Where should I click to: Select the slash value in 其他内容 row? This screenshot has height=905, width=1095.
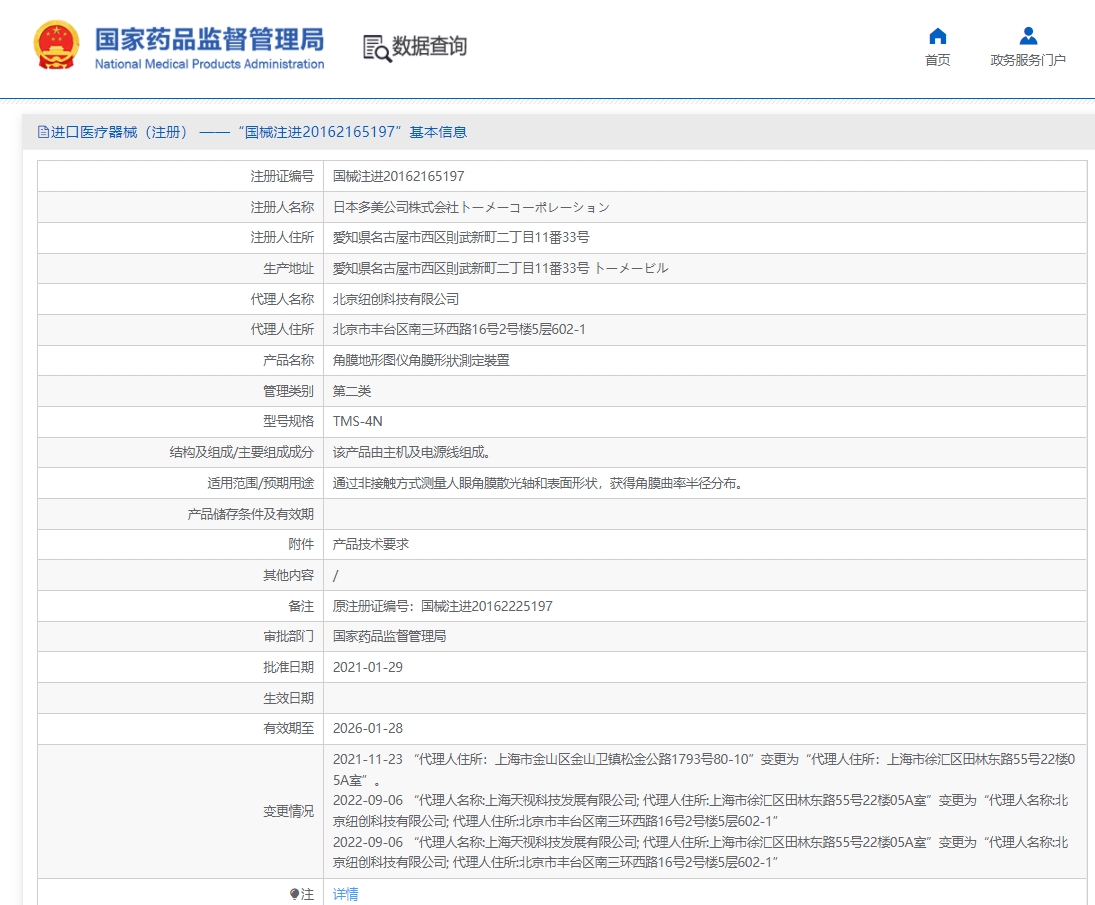tap(336, 575)
